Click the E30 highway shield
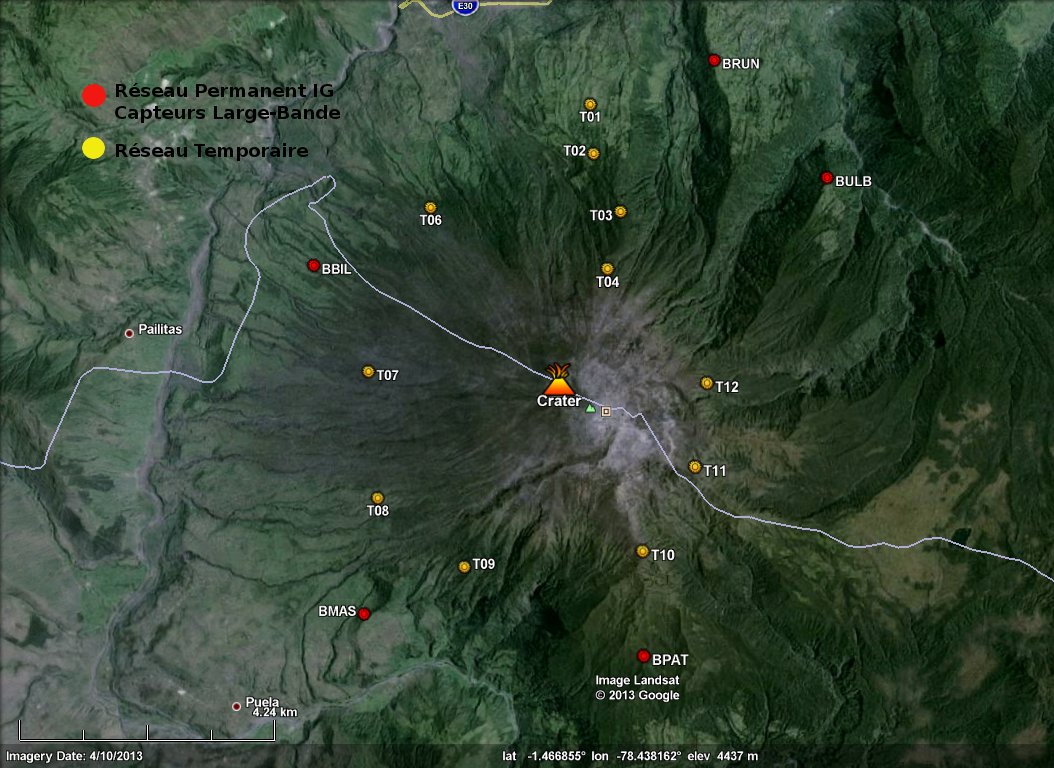 pos(464,6)
